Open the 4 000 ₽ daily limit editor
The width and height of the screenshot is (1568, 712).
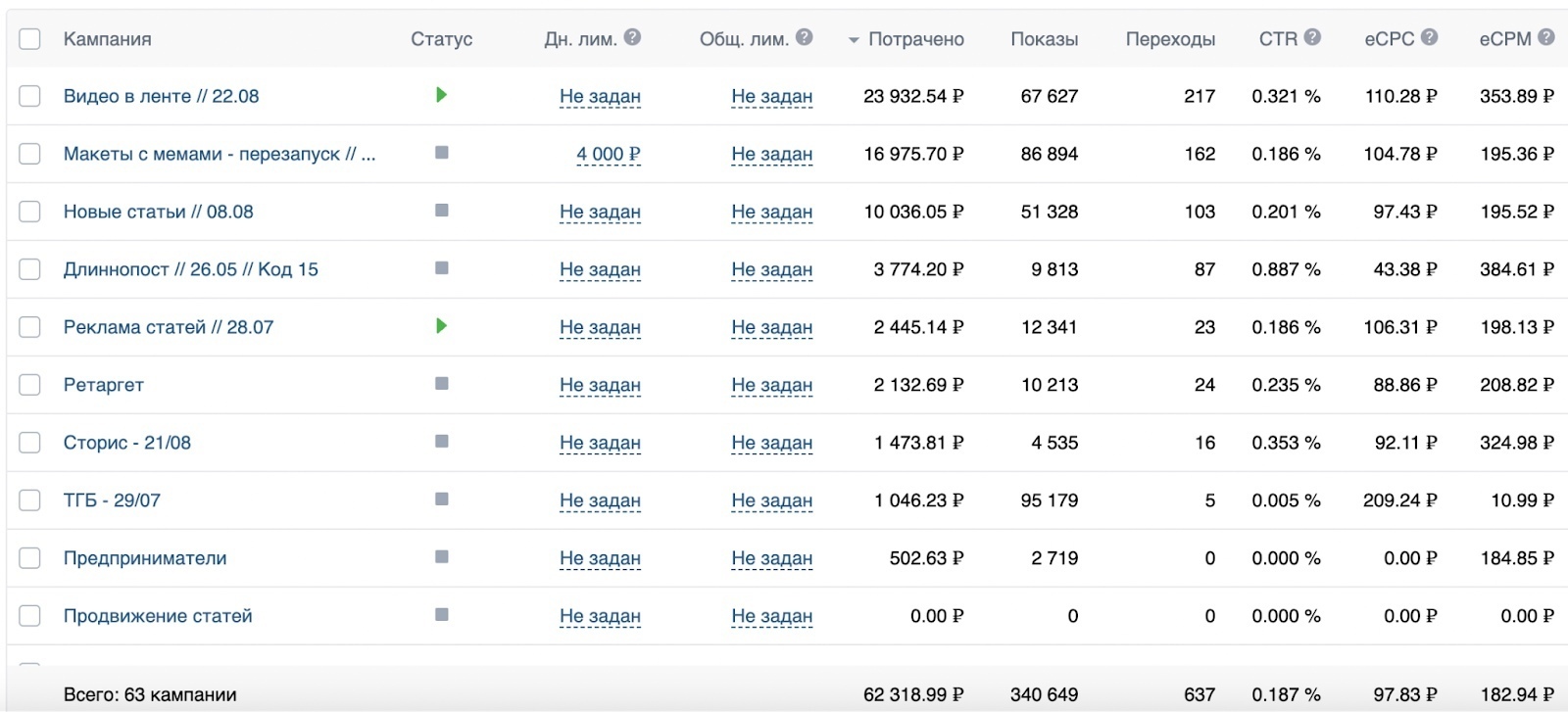608,154
